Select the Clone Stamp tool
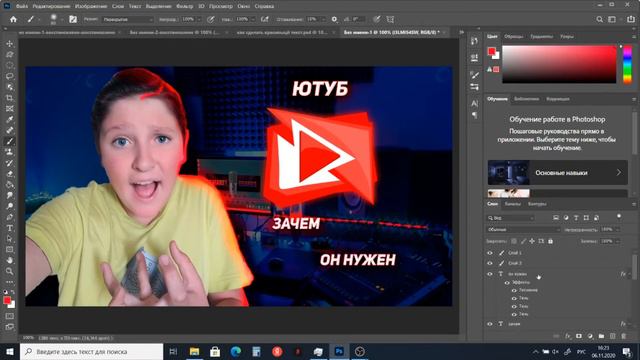Screen dimensions: 640x360 (9, 152)
